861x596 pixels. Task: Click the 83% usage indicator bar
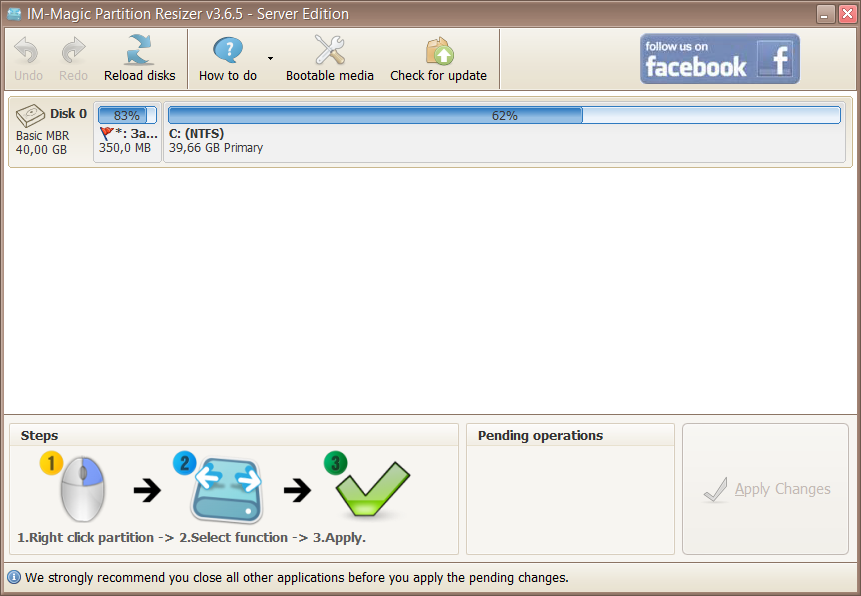126,114
